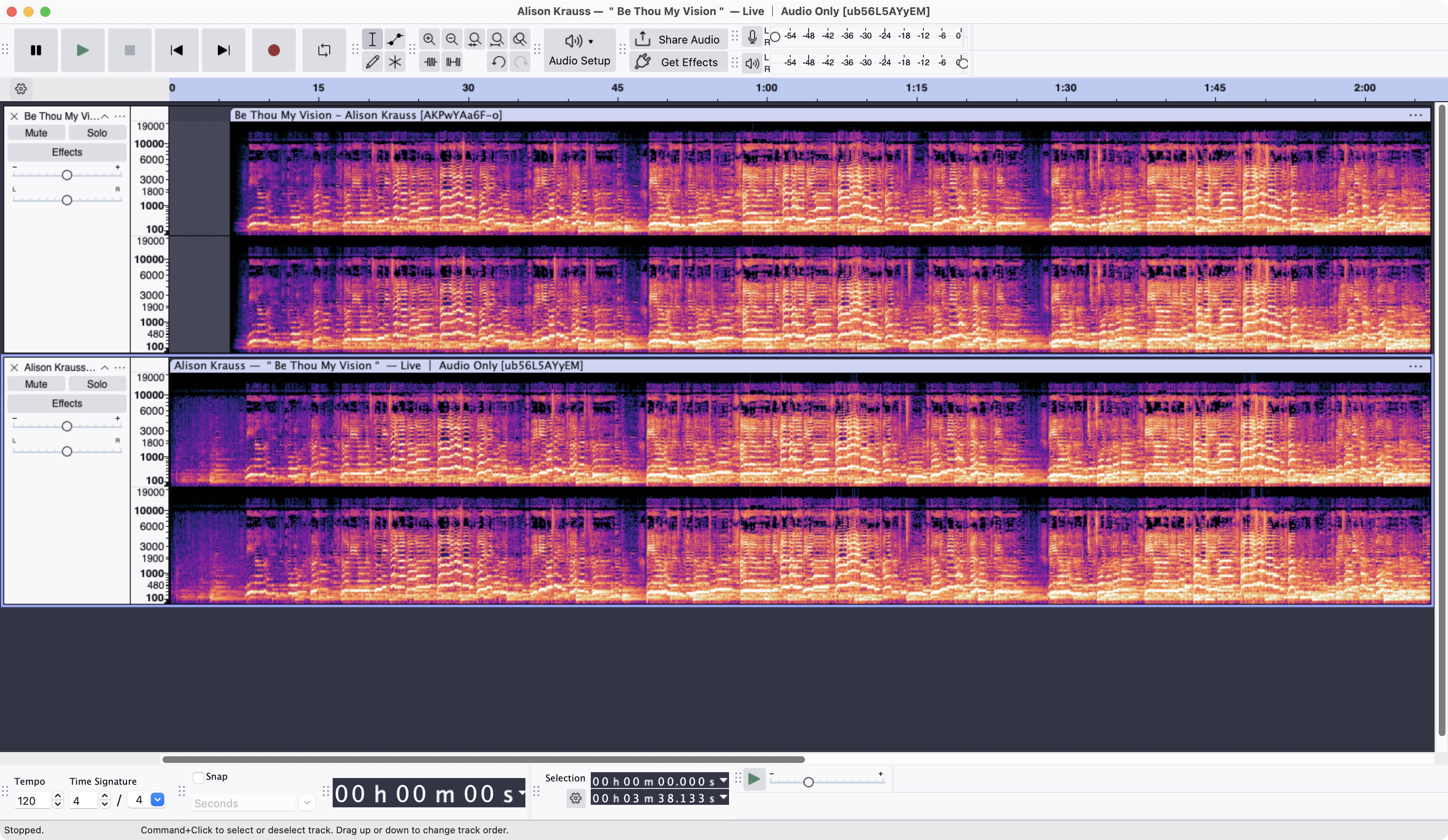Toggle the Loop playback button
Image resolution: width=1448 pixels, height=840 pixels.
point(324,51)
